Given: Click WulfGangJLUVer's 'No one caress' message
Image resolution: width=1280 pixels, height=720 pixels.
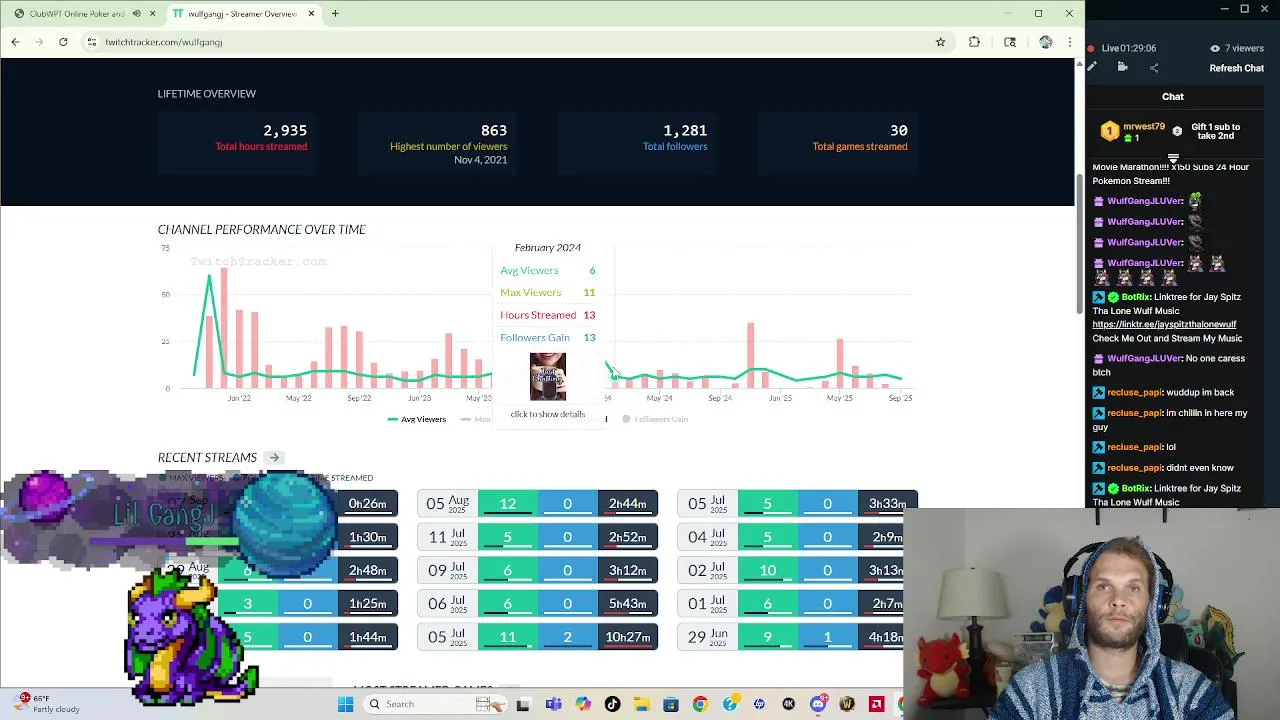Looking at the screenshot, I should click(x=1169, y=364).
